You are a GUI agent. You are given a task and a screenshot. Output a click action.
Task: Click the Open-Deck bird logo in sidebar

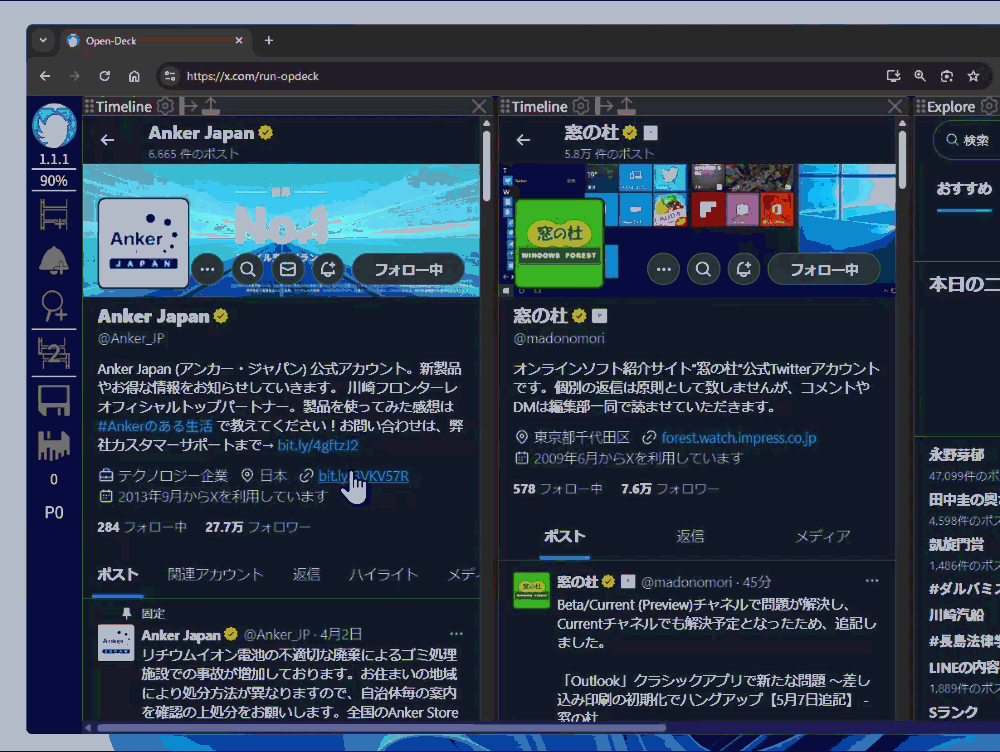tap(54, 126)
